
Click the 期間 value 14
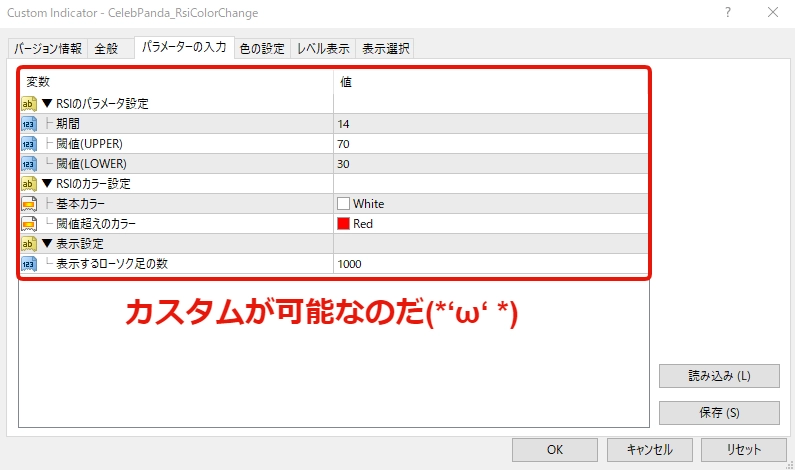343,124
